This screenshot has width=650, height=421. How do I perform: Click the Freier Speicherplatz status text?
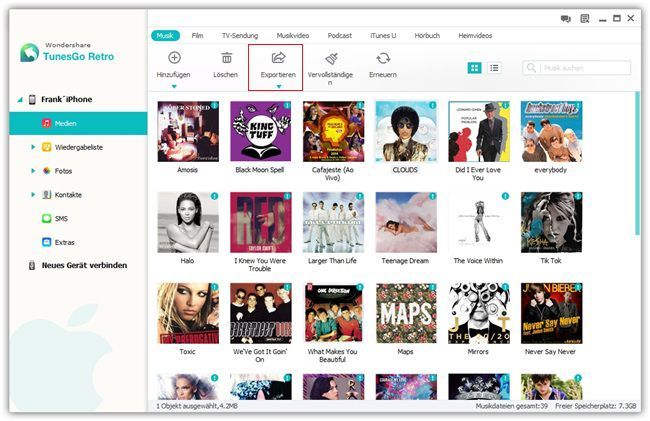pyautogui.click(x=596, y=406)
